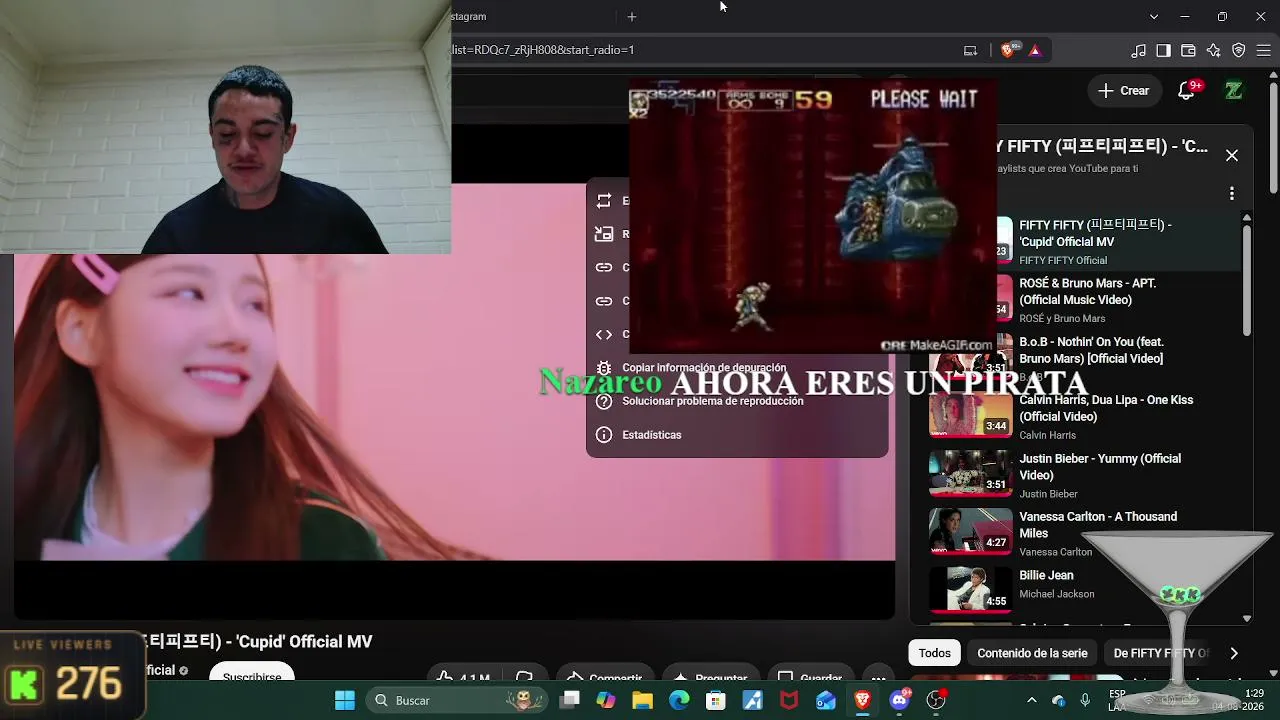This screenshot has height=720, width=1280.
Task: Play FIFTY FIFTY Cupid Official MV playlist item
Action: click(1095, 242)
